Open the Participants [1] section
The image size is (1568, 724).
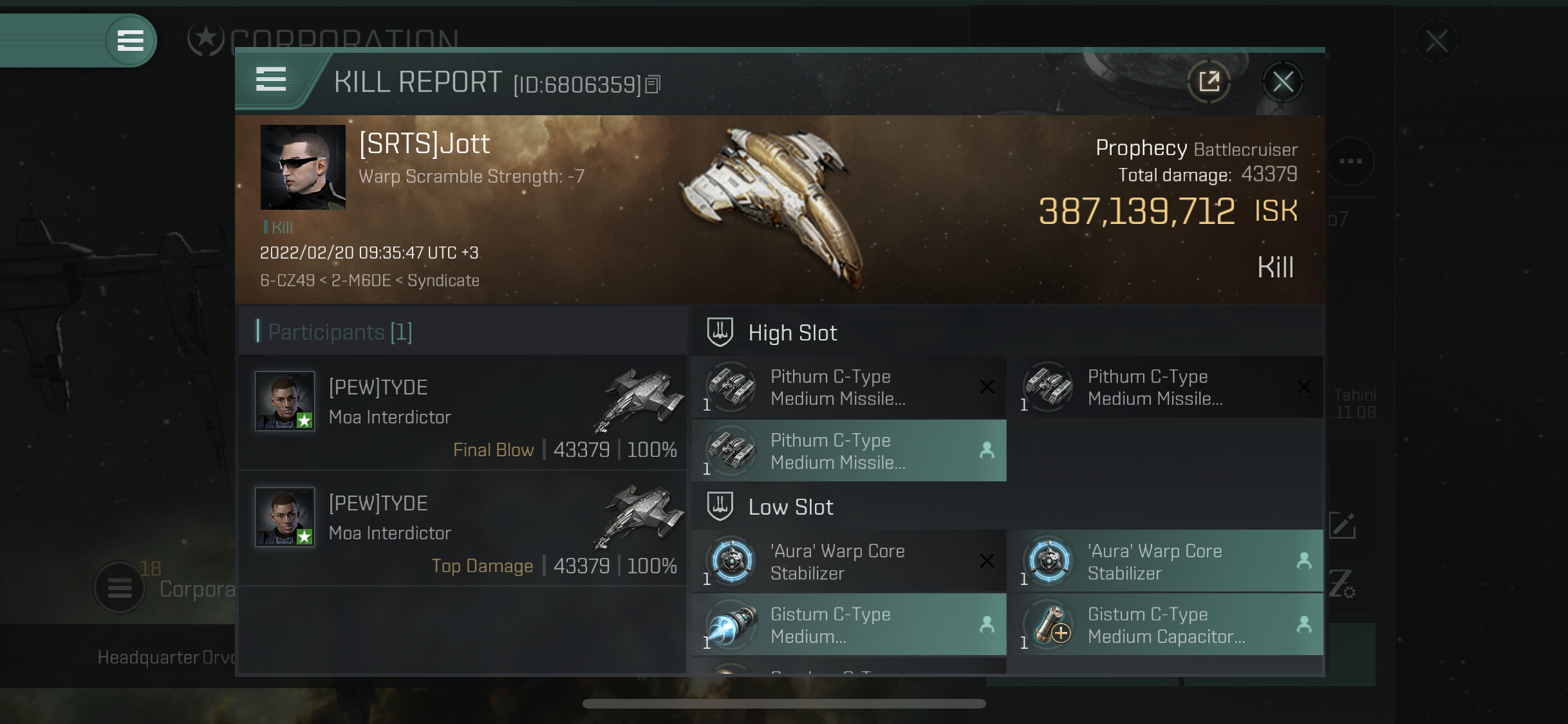point(339,332)
